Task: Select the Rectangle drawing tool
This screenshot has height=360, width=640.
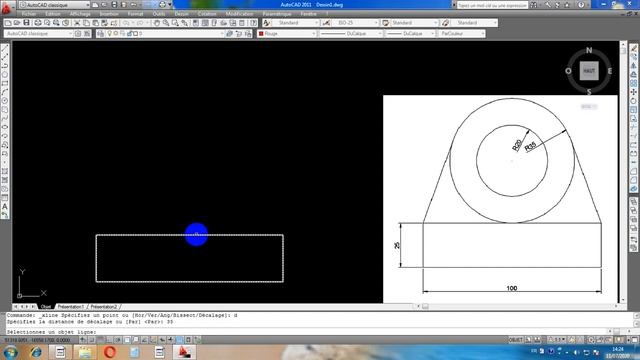Action: click(5, 83)
